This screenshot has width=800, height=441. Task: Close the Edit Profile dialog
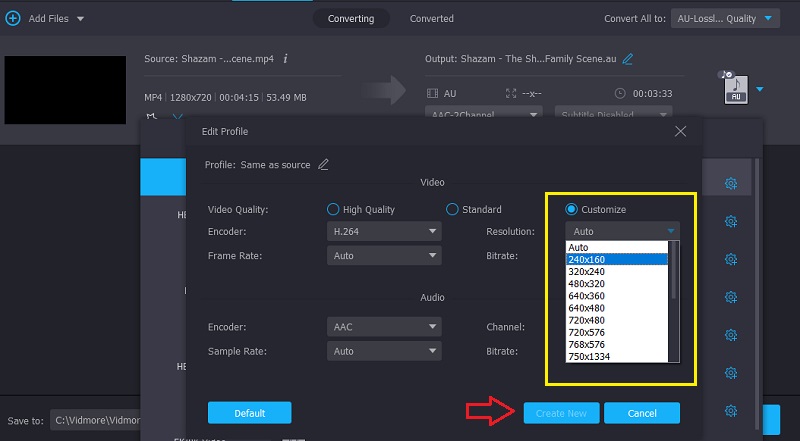tap(680, 131)
